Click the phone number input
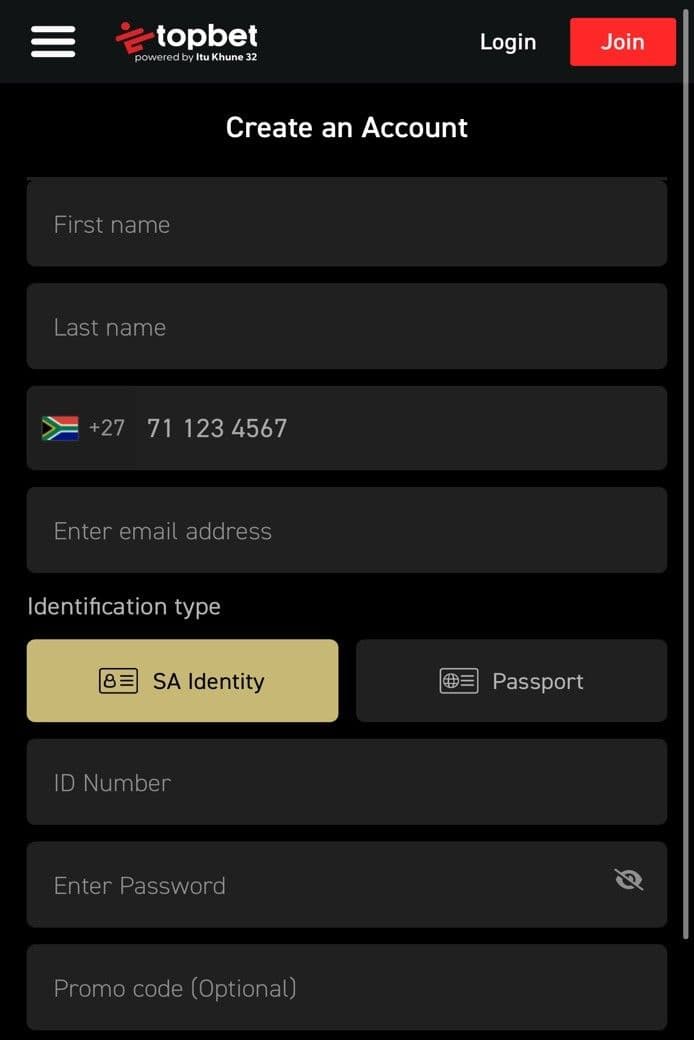Screen dimensions: 694x1040 (x=350, y=428)
